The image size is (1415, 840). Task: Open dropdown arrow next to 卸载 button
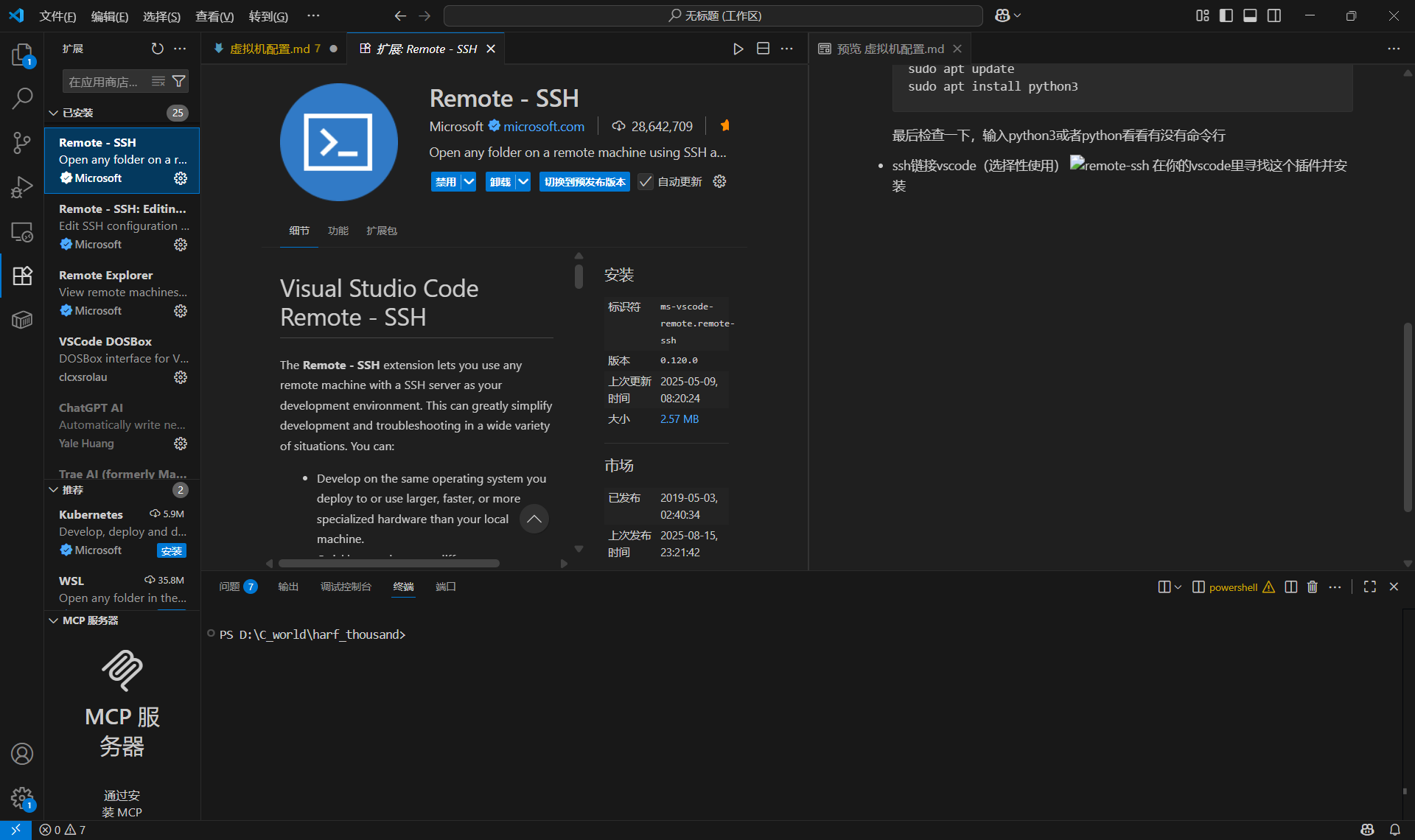[x=523, y=182]
